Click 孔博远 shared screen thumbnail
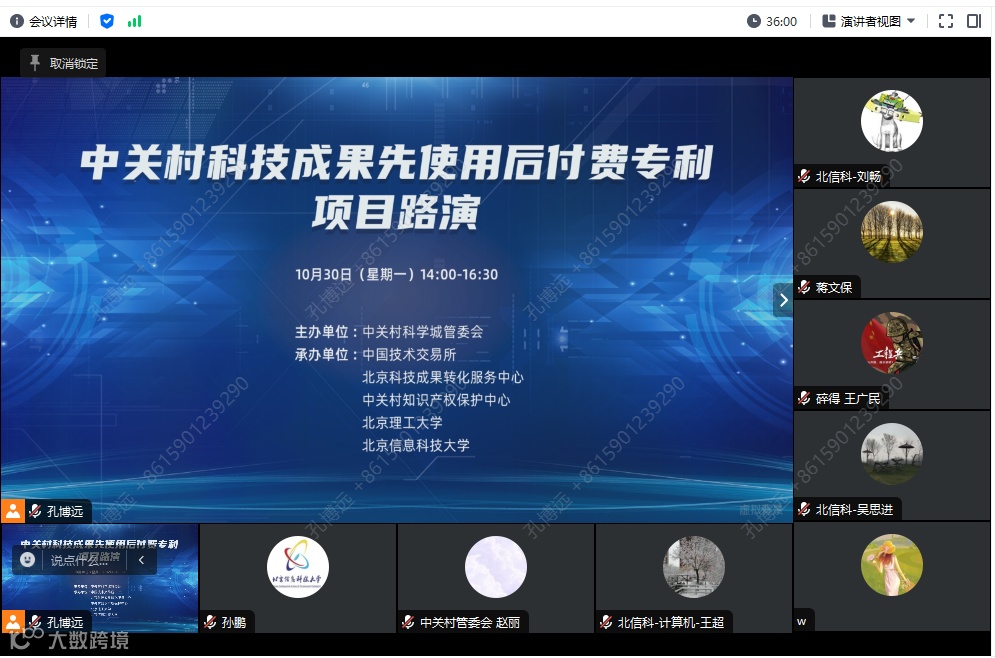995x658 pixels. [x=100, y=577]
